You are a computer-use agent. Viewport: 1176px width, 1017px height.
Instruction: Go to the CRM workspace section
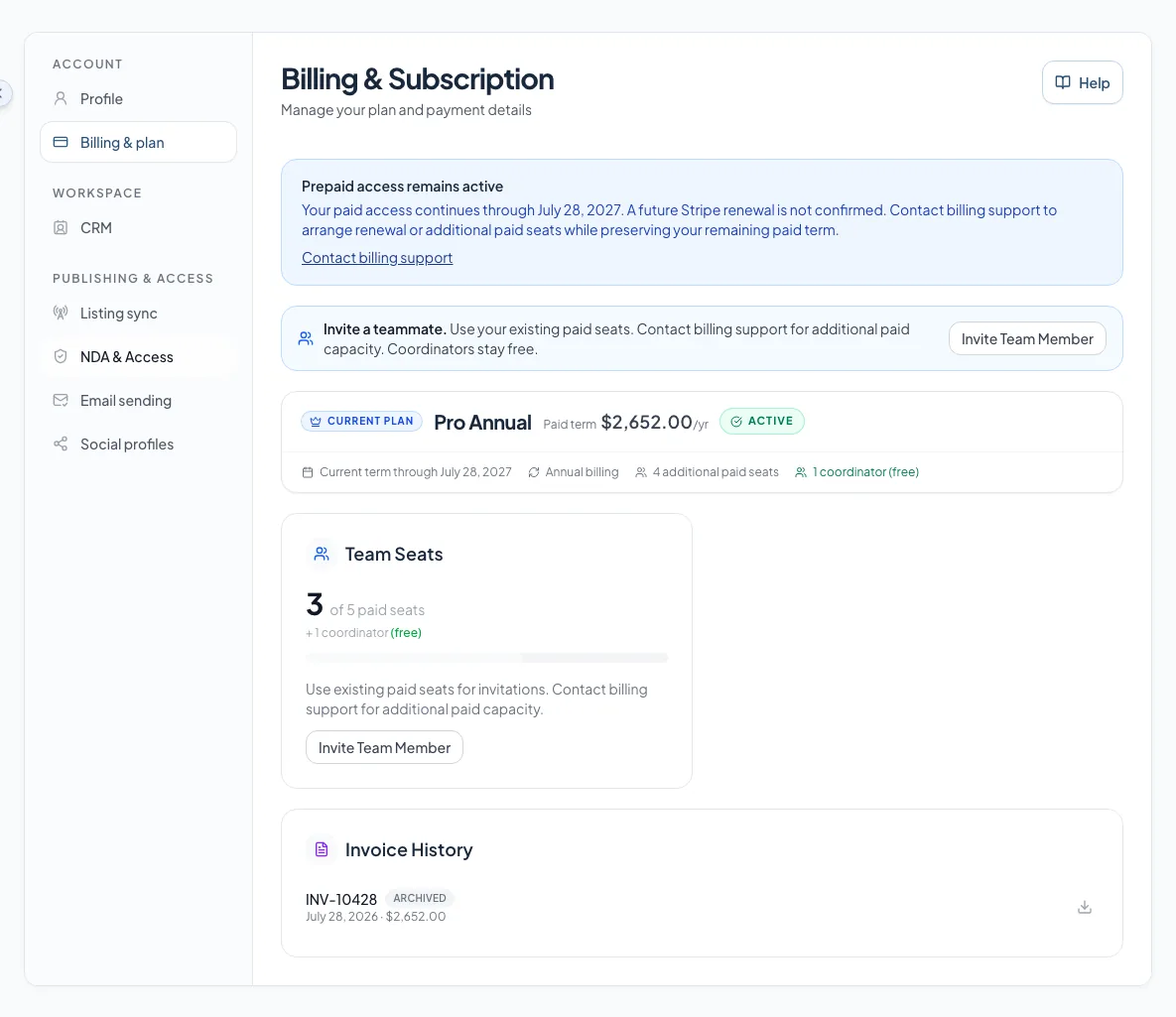(x=138, y=228)
